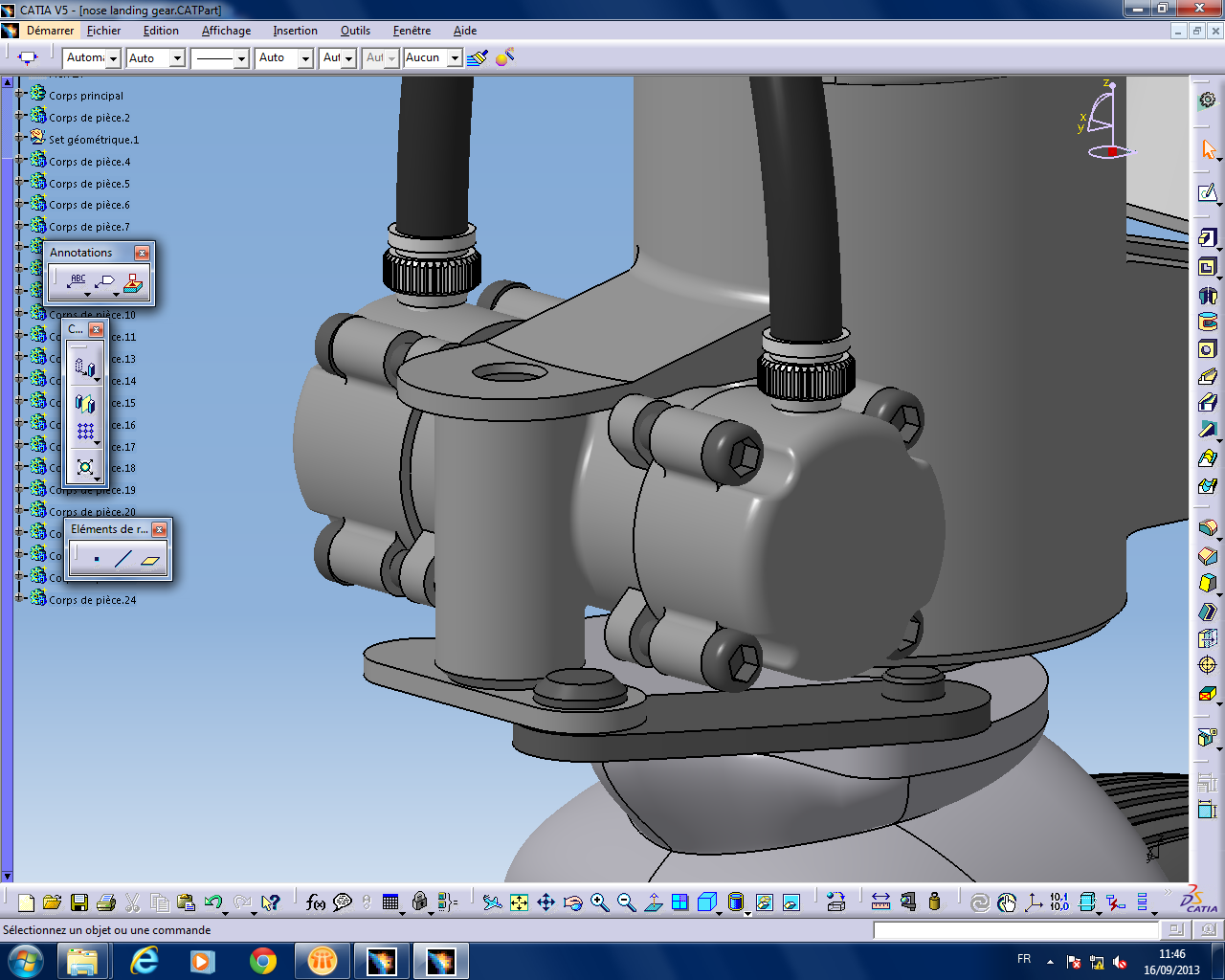
Task: Click the Plane tool in reference elements
Action: tap(150, 559)
